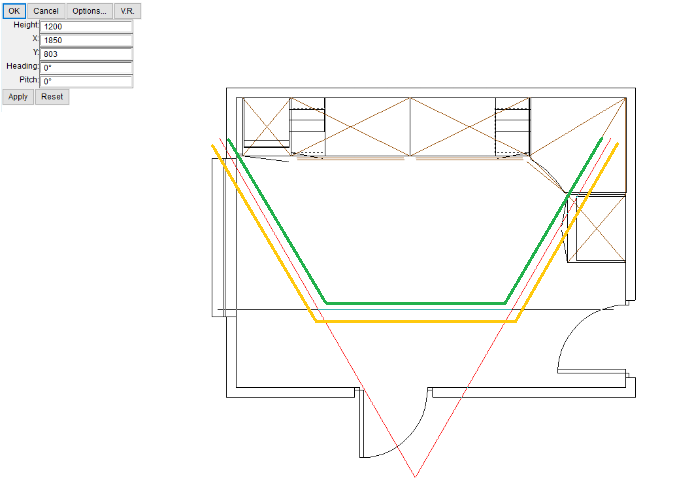The height and width of the screenshot is (483, 679).
Task: Select the green view cone line
Action: tap(415, 303)
